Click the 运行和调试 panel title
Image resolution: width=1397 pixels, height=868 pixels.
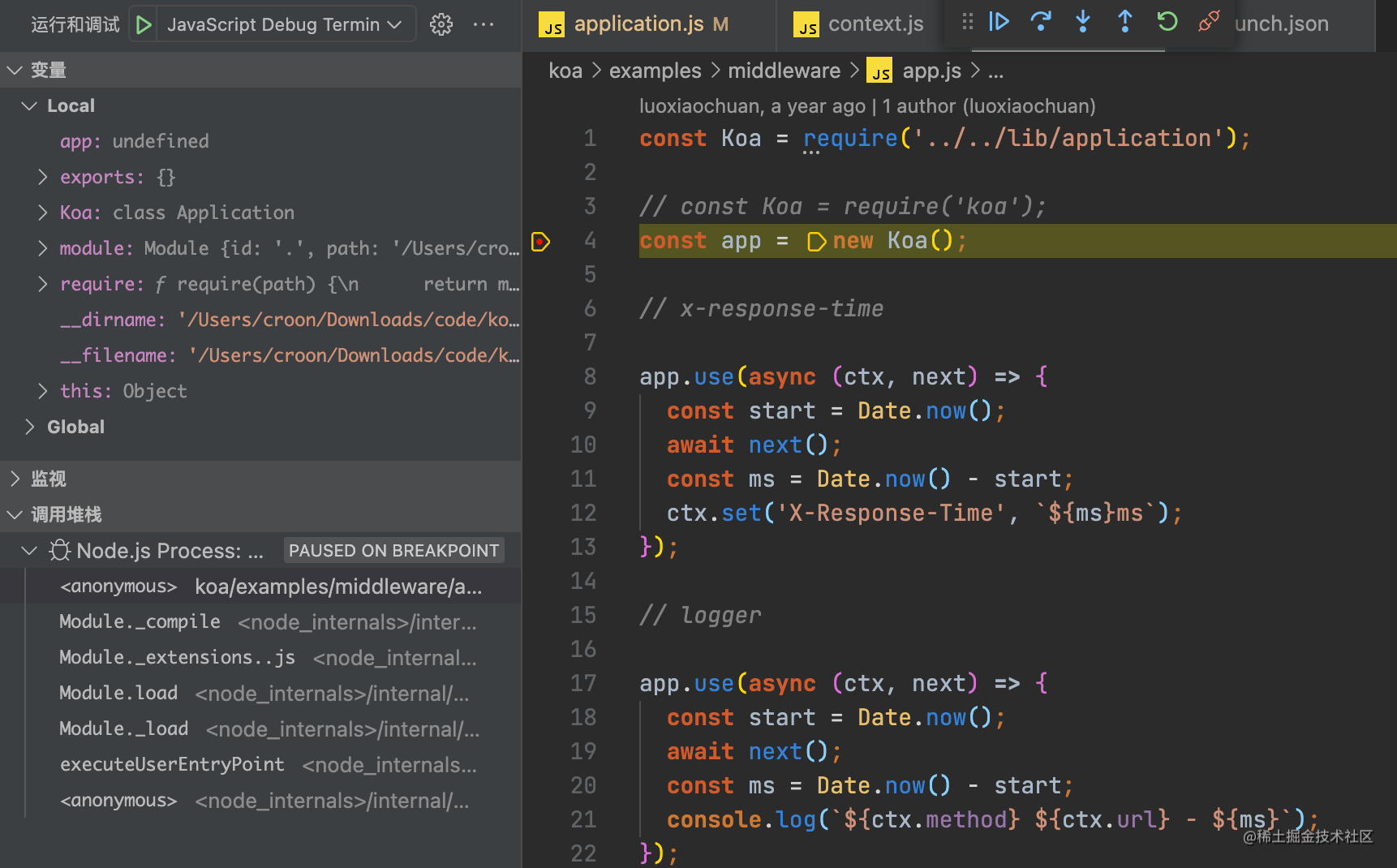75,24
